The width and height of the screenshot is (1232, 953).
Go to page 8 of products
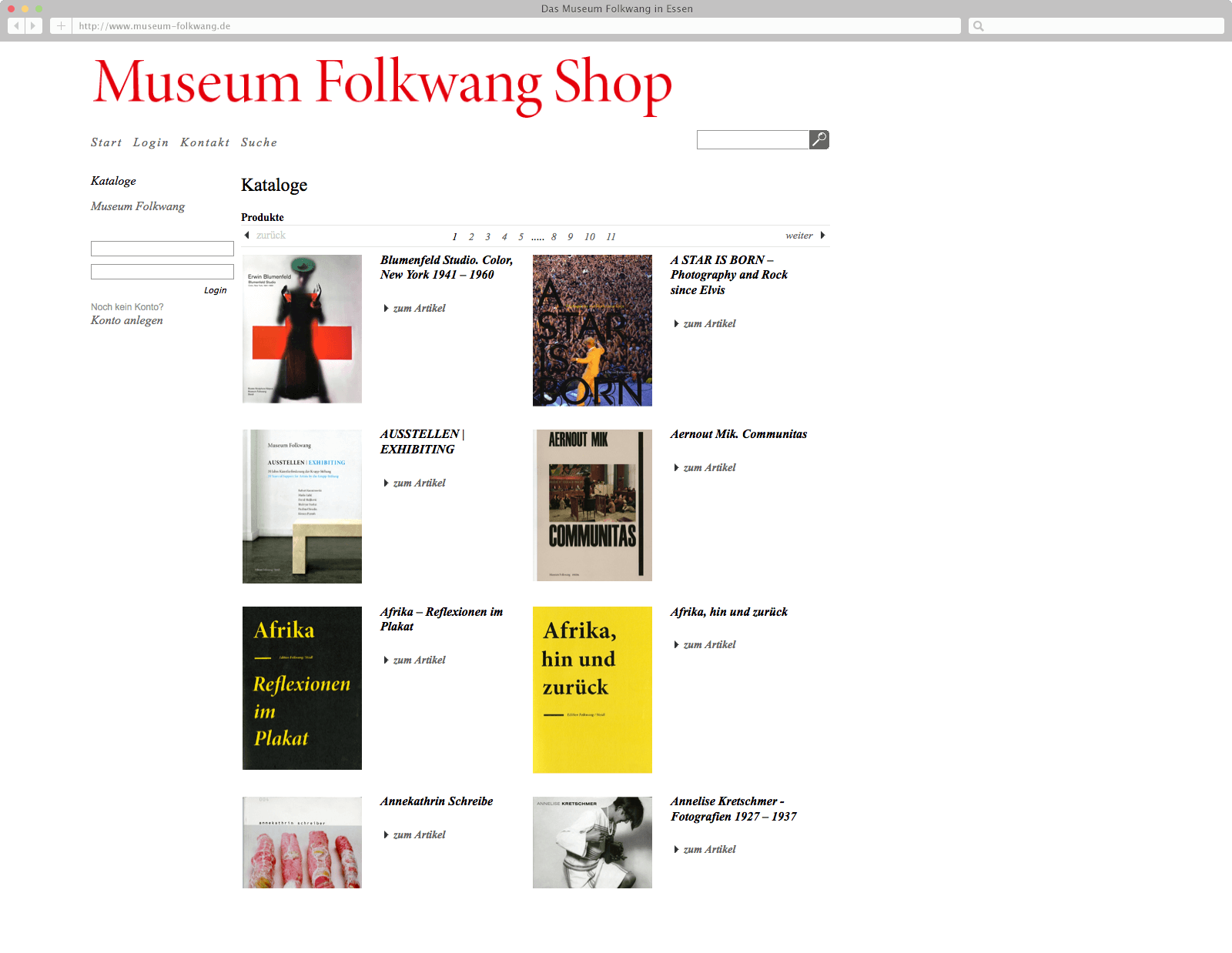point(554,236)
